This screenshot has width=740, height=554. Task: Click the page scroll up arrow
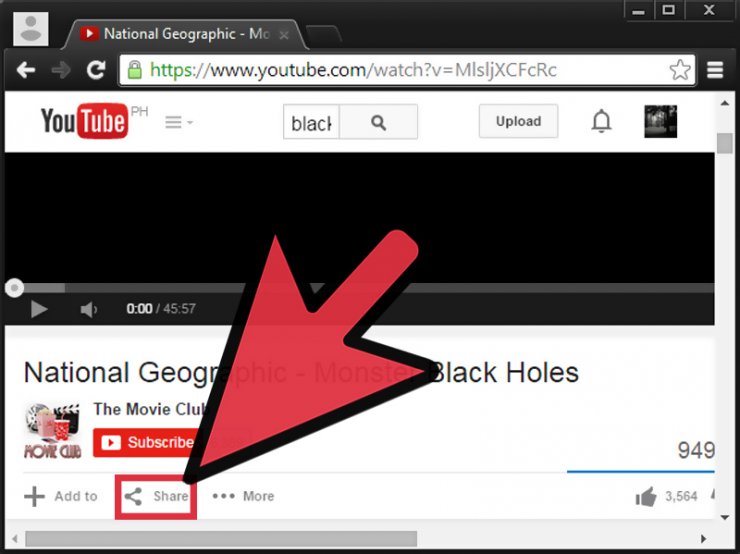[725, 103]
